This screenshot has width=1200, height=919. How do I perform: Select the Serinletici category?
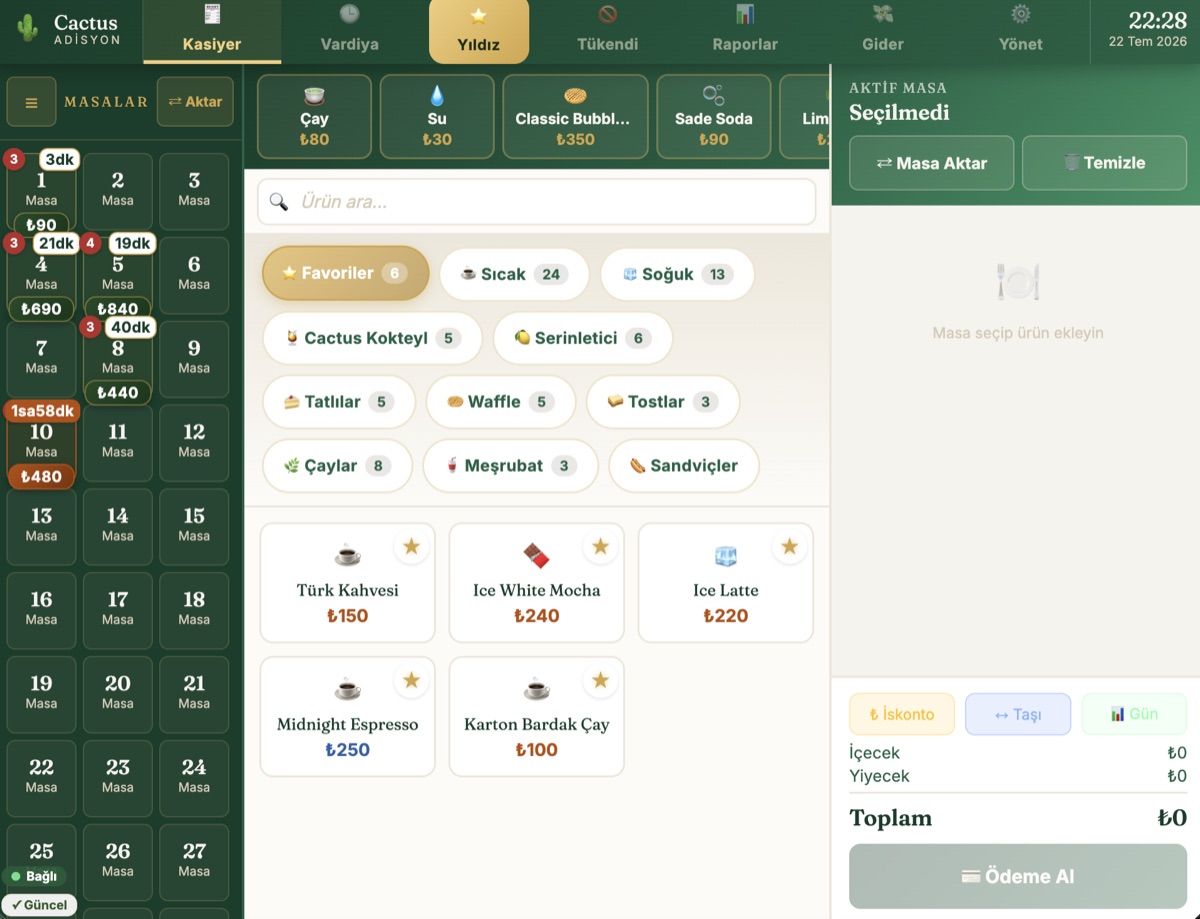click(582, 338)
